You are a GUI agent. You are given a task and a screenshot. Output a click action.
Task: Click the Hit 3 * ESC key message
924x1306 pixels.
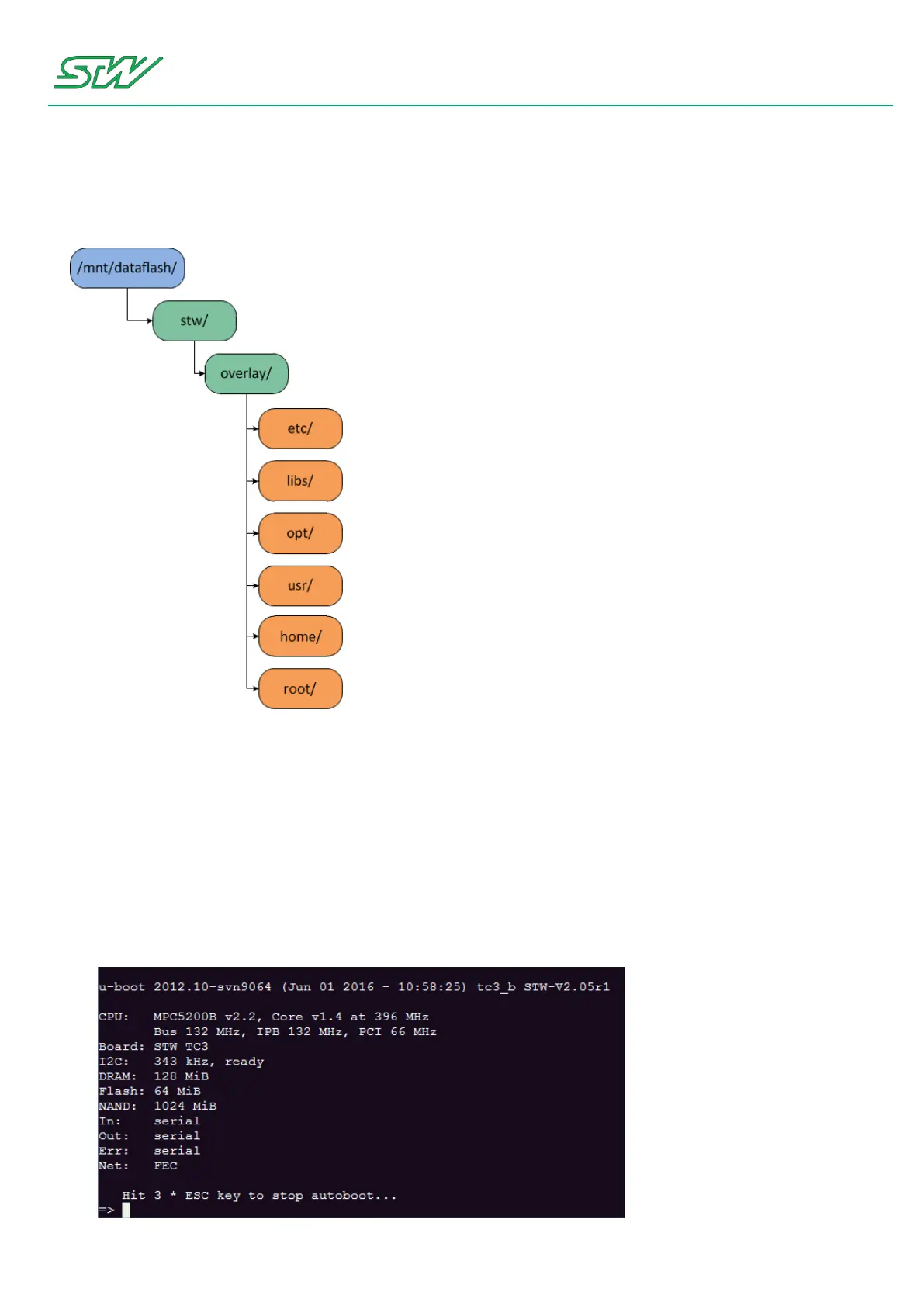coord(259,1196)
